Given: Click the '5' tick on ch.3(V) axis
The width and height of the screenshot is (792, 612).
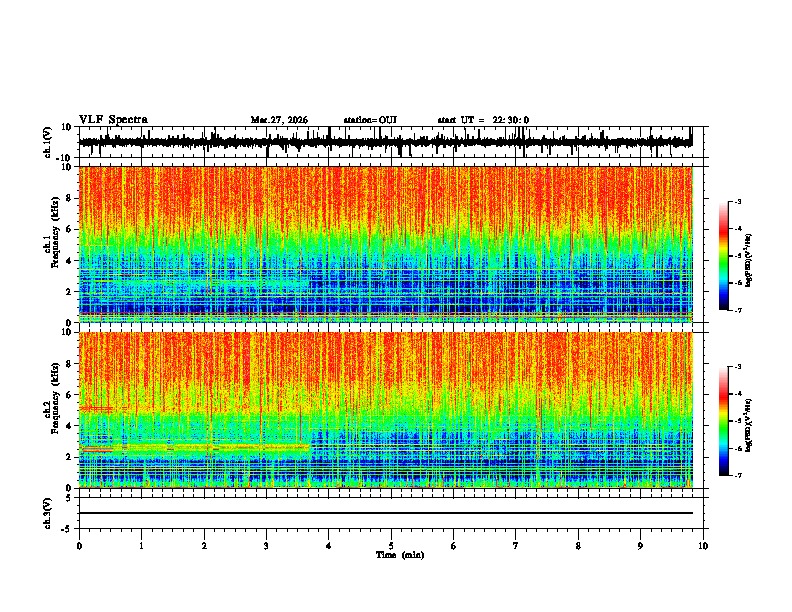Looking at the screenshot, I should click(x=69, y=497).
